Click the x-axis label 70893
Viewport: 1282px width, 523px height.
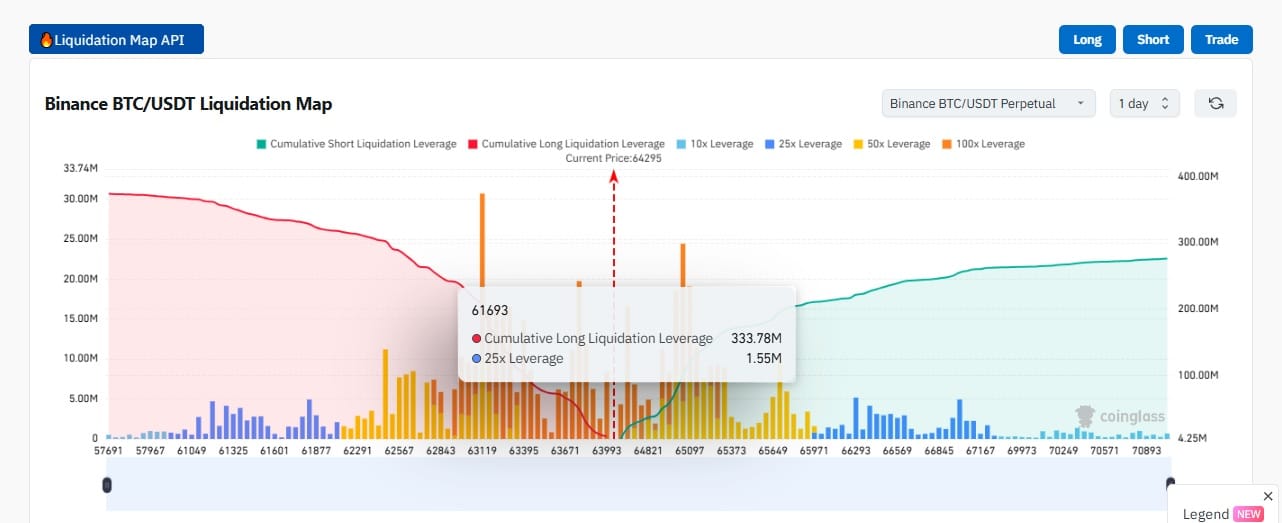1144,451
